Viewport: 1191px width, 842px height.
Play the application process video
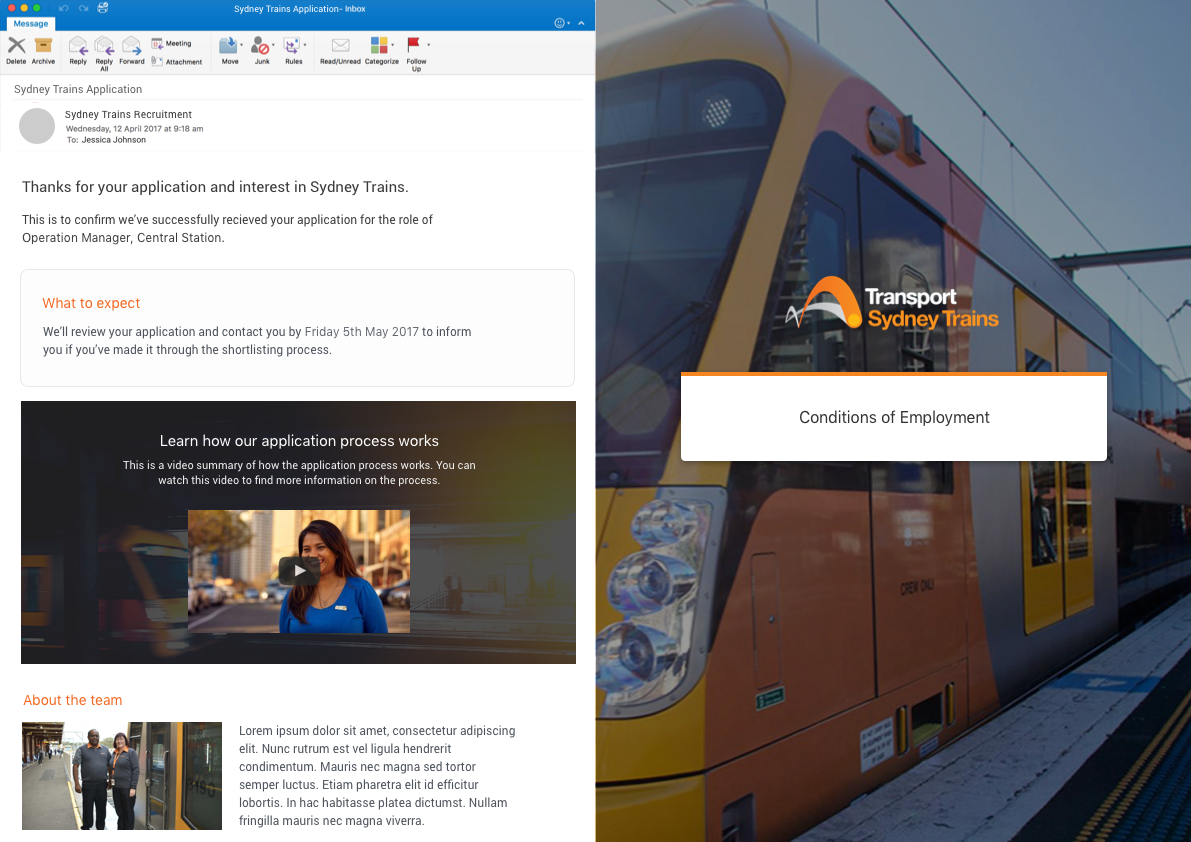tap(299, 571)
